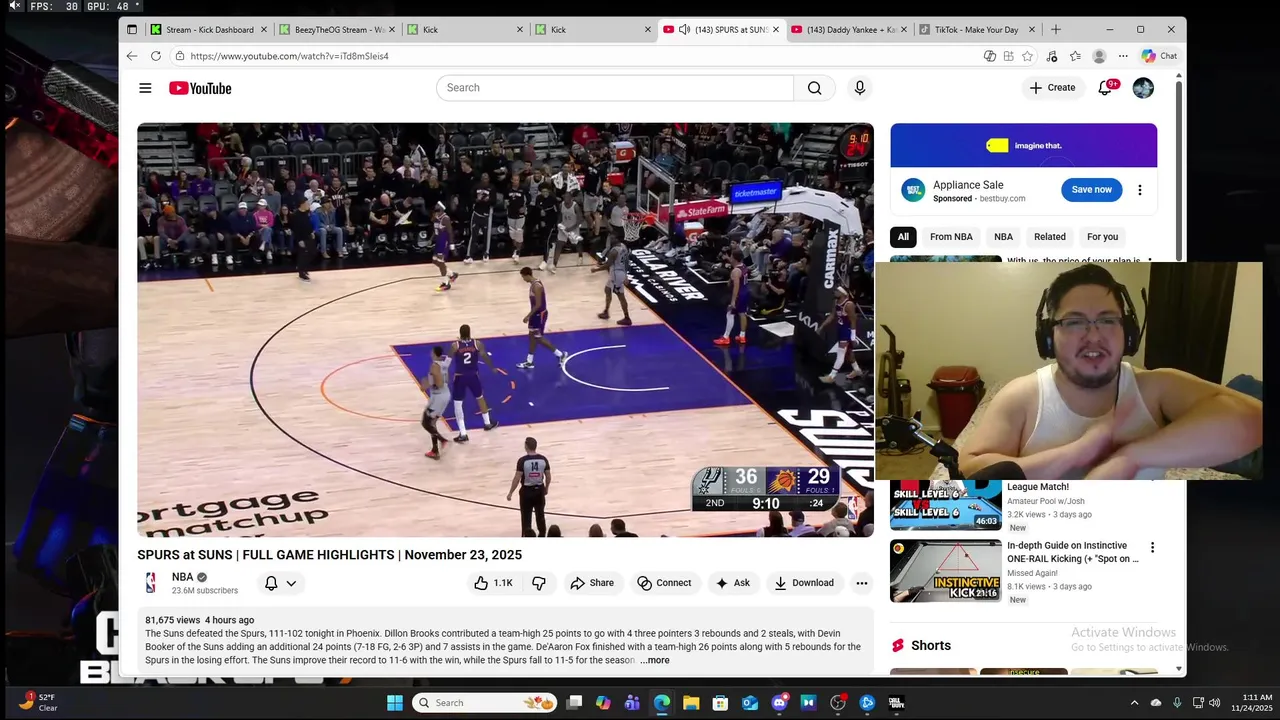Open Edge browser profile icon

[x=1099, y=56]
